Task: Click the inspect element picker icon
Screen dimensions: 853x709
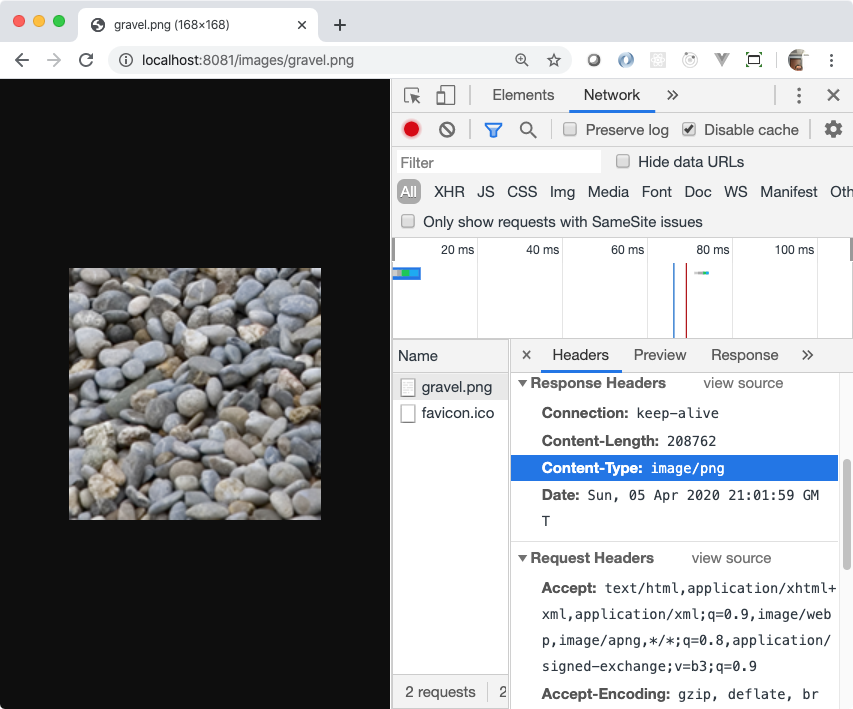Action: pyautogui.click(x=412, y=96)
